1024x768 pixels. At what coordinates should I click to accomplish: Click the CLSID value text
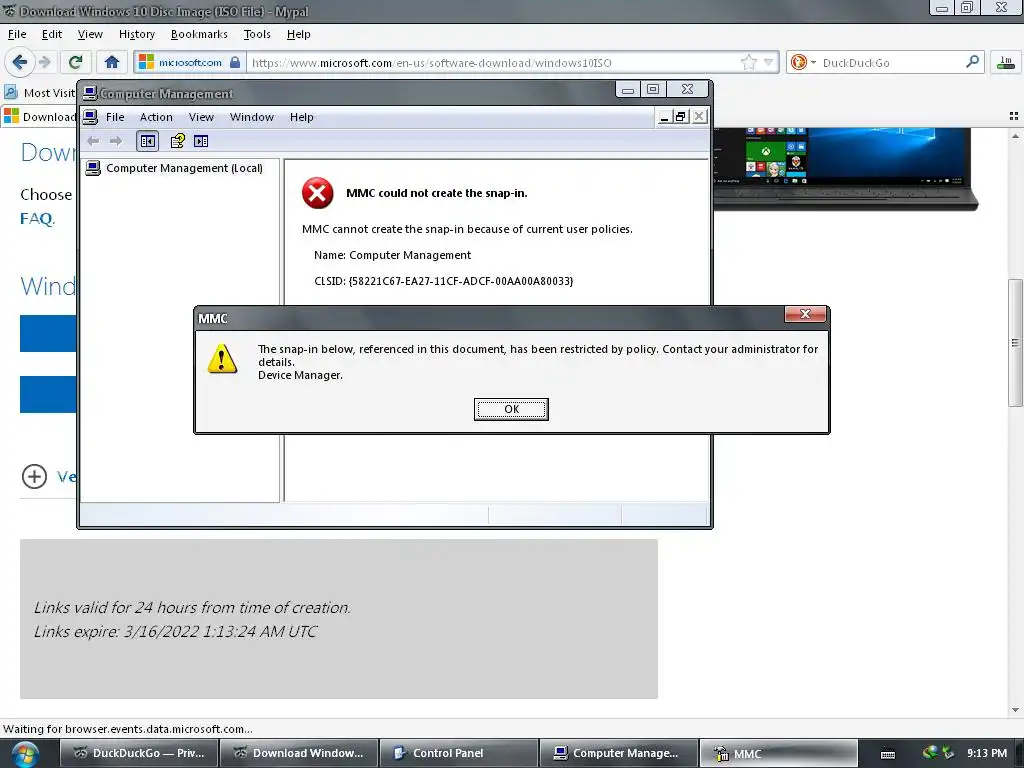461,281
